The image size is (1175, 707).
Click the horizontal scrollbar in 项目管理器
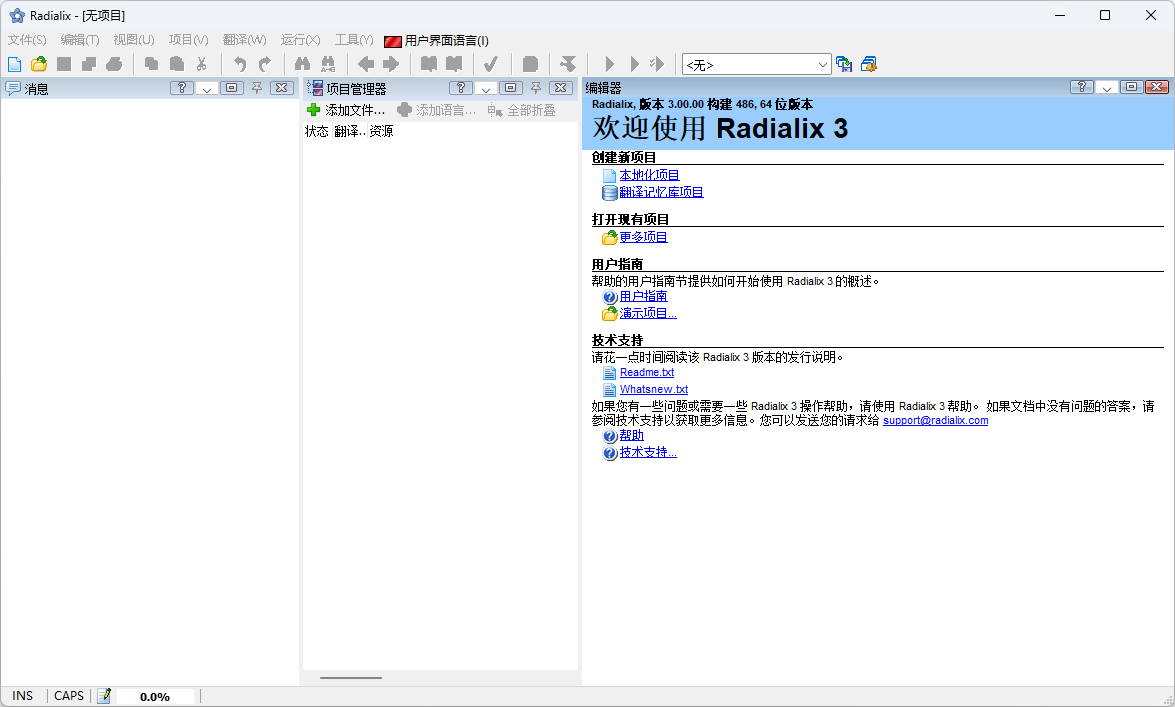click(351, 677)
